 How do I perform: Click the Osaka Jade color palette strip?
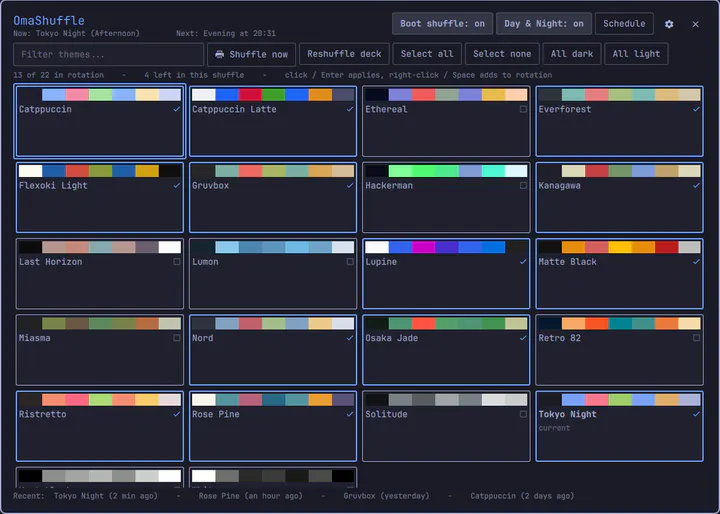click(446, 323)
